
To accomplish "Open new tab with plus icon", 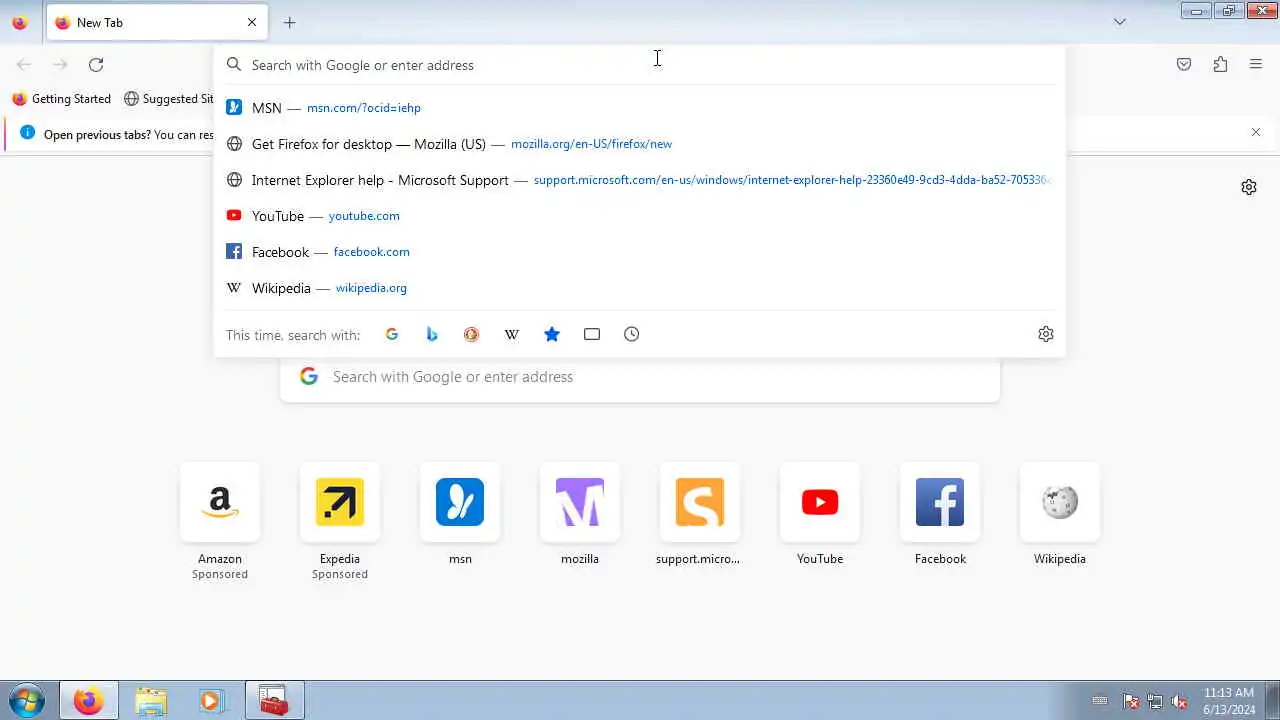I will [289, 22].
